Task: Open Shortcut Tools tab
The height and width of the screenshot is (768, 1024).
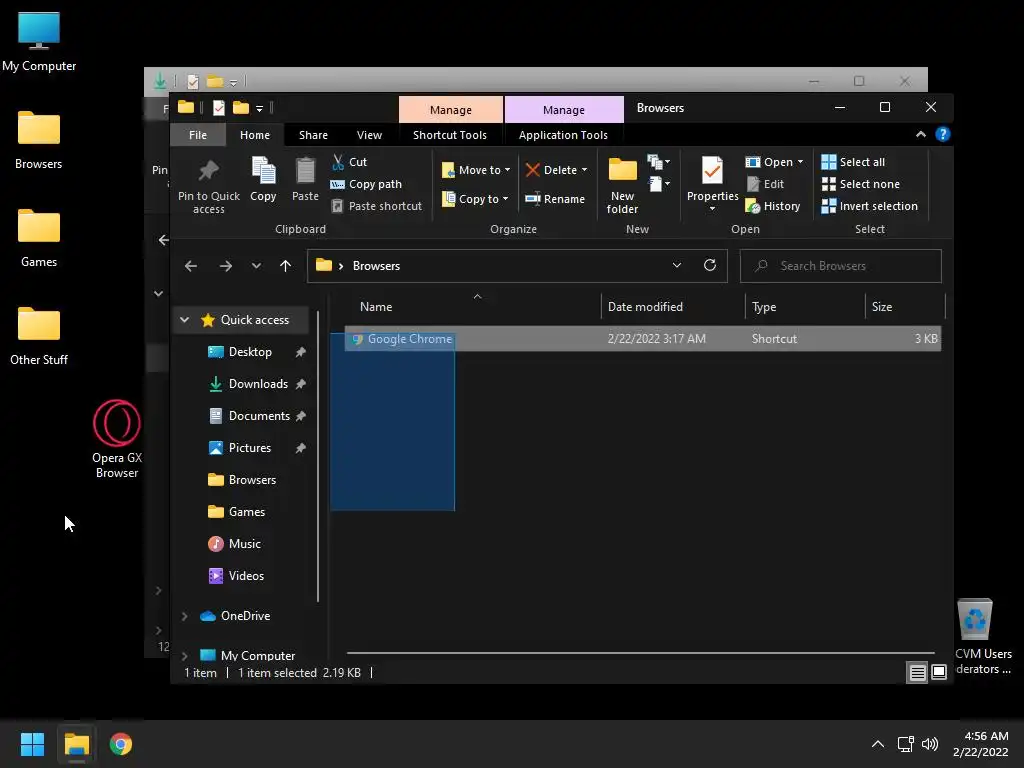Action: pos(450,135)
